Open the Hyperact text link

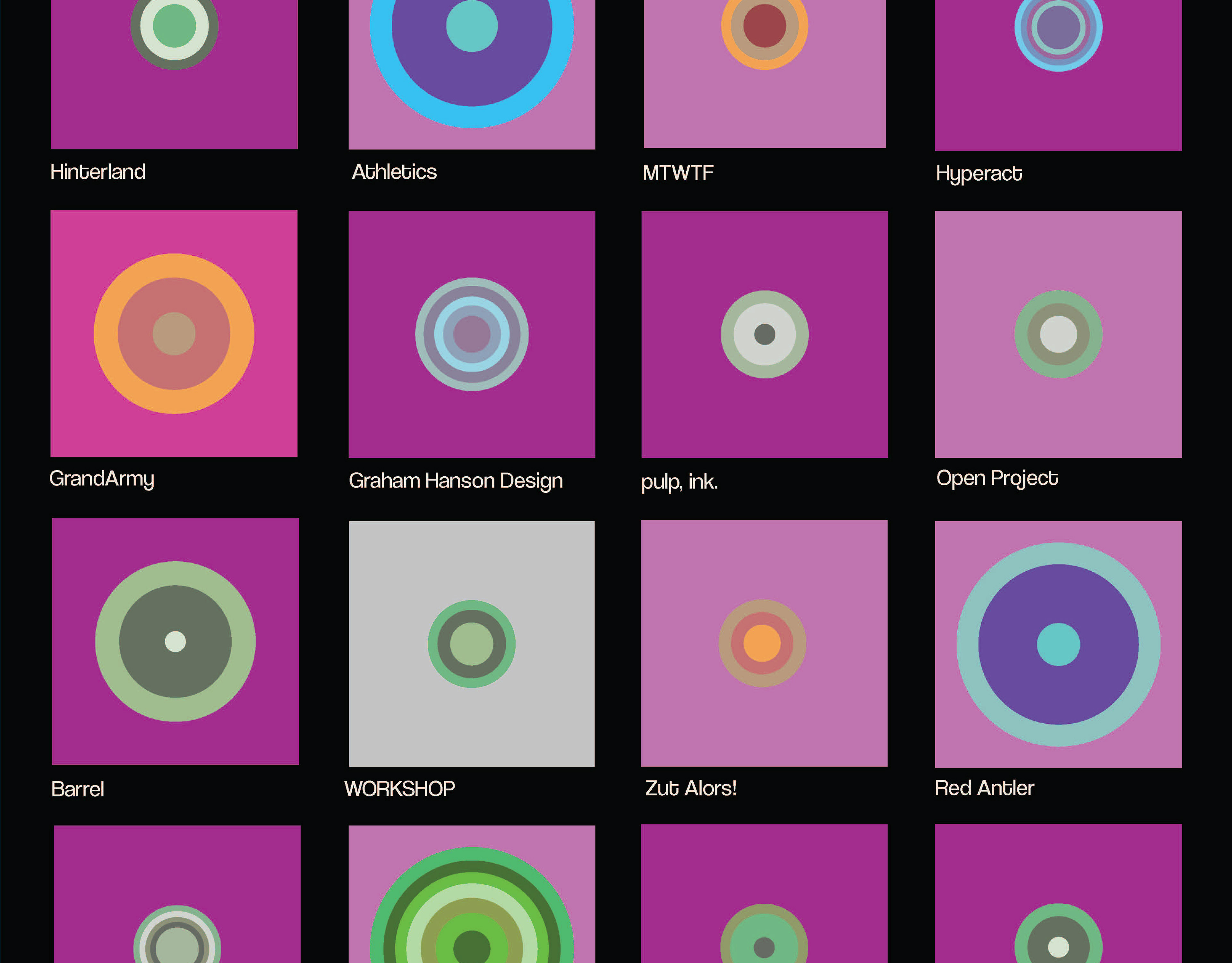[x=979, y=174]
